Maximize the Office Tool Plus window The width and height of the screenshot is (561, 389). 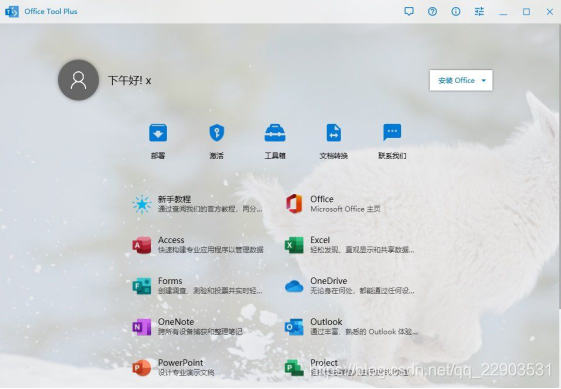click(x=526, y=12)
